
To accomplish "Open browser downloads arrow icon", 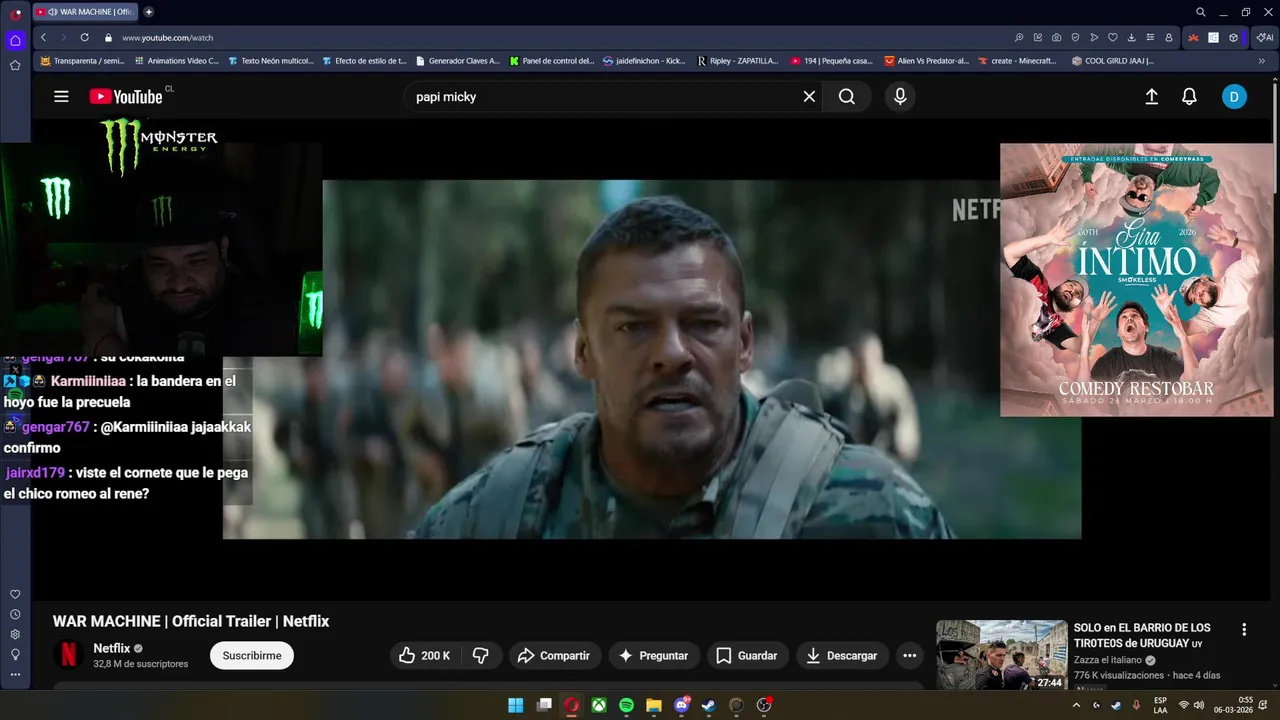I will click(1131, 37).
